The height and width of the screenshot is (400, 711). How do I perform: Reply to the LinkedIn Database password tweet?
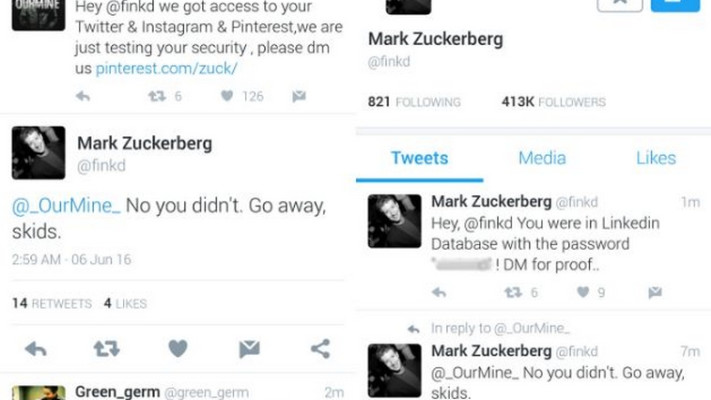(438, 292)
